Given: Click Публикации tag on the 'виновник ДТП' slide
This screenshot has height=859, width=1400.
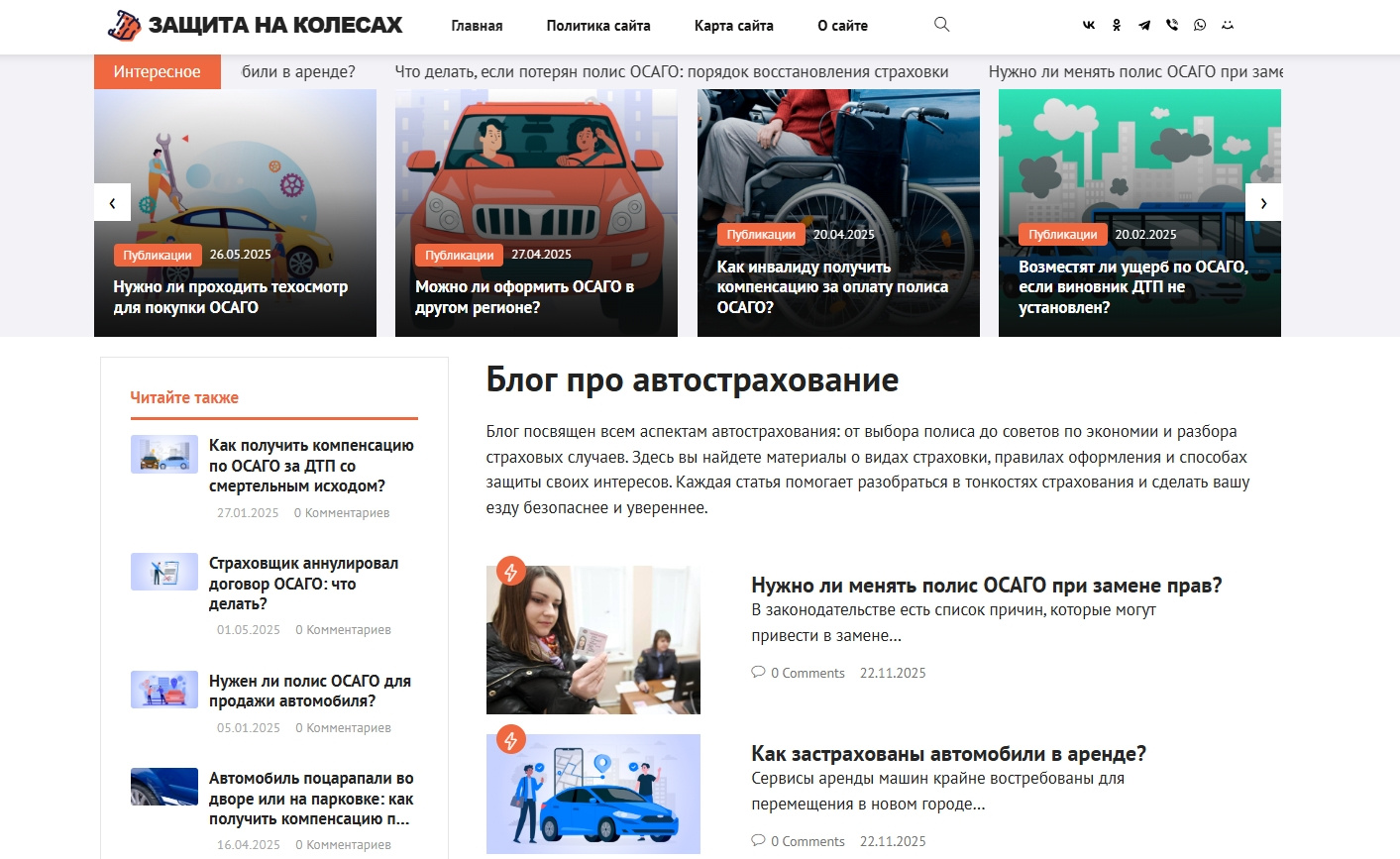Looking at the screenshot, I should coord(1063,235).
